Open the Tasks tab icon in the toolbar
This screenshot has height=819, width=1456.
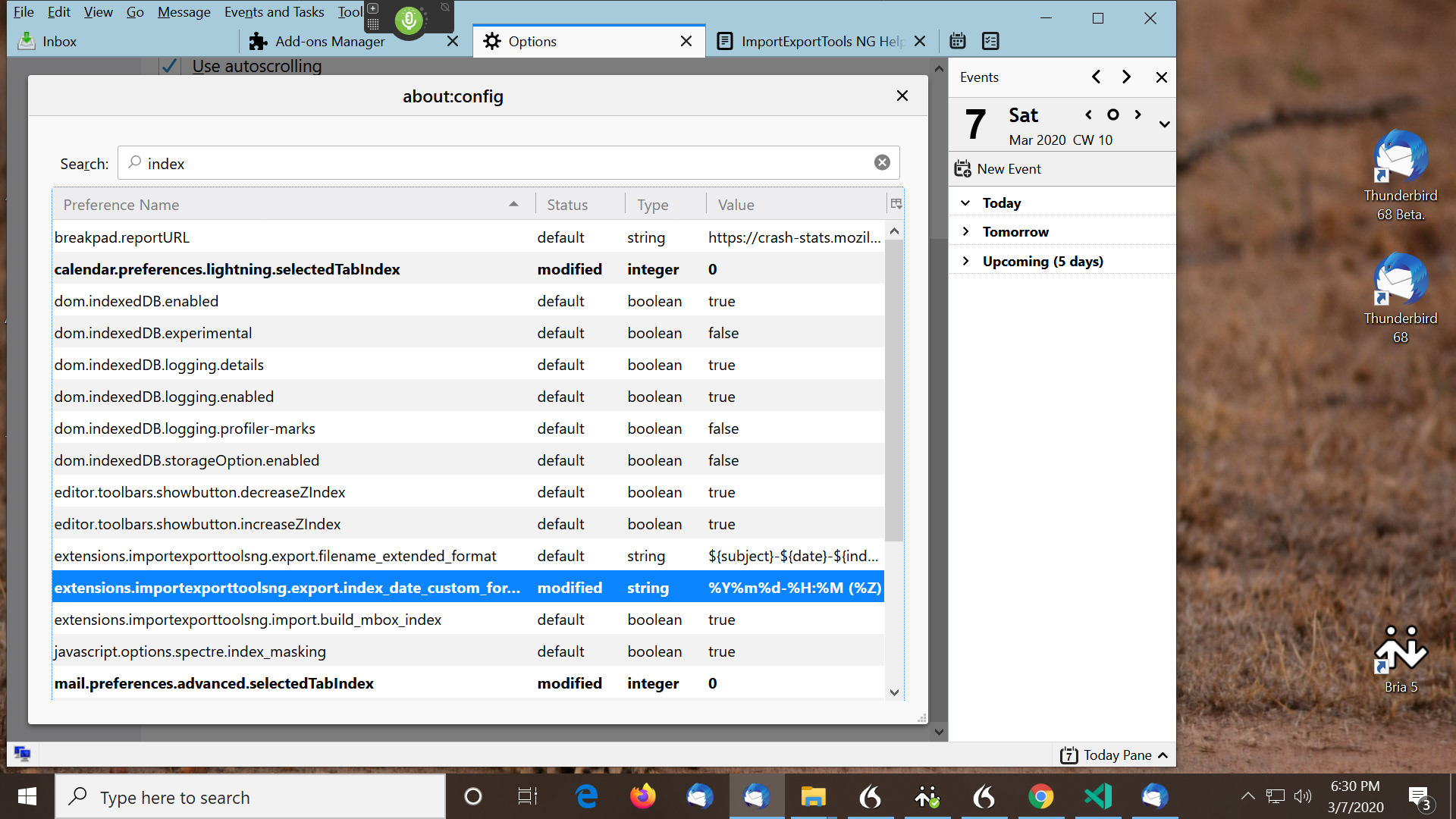pos(990,40)
